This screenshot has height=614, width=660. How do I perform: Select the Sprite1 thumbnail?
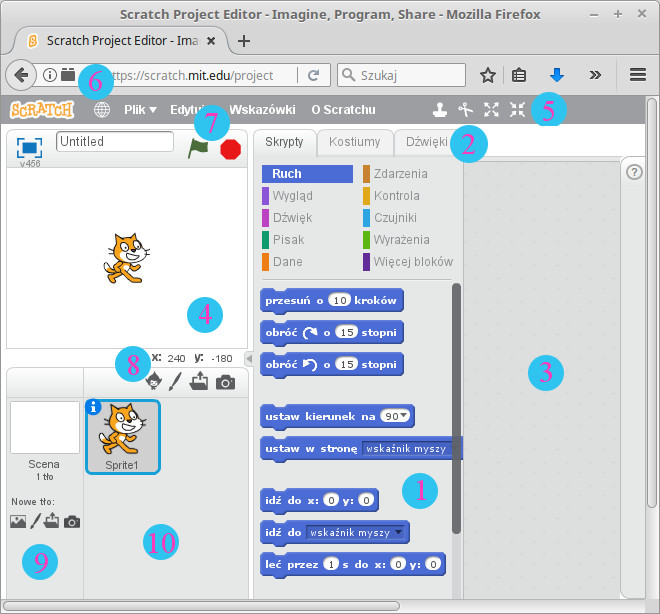(122, 437)
